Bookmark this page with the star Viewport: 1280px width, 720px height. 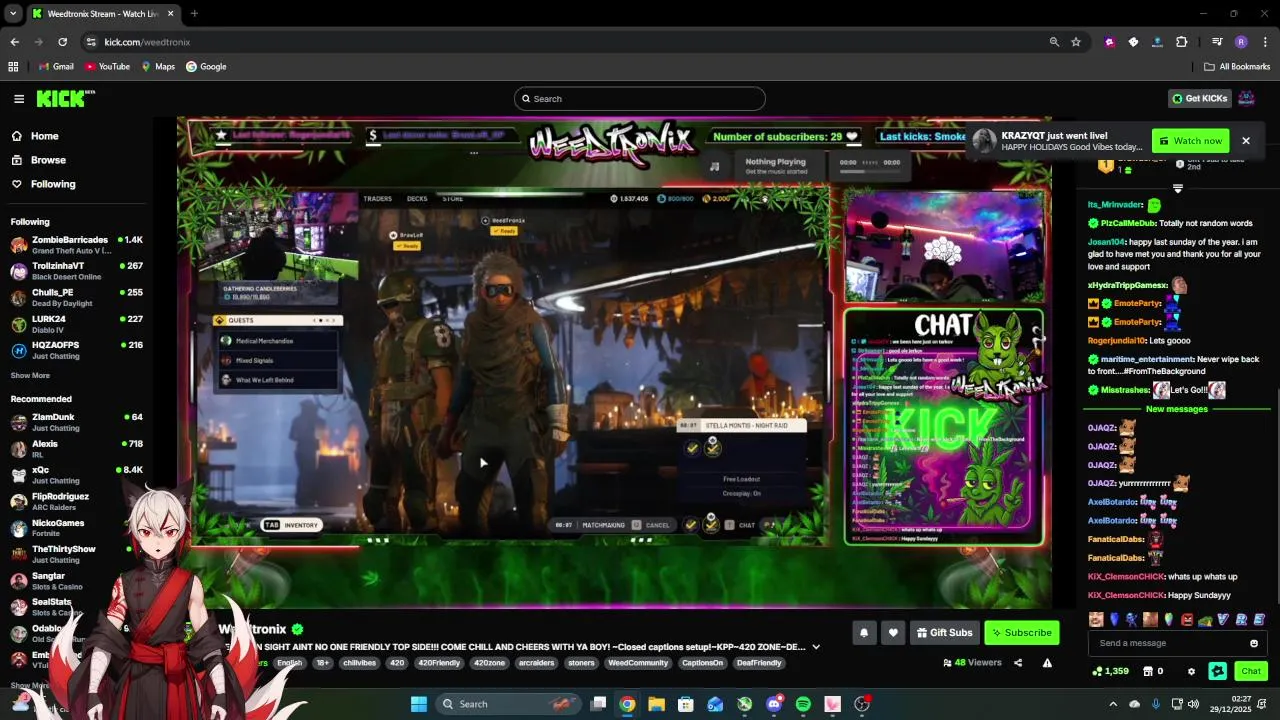click(1076, 42)
